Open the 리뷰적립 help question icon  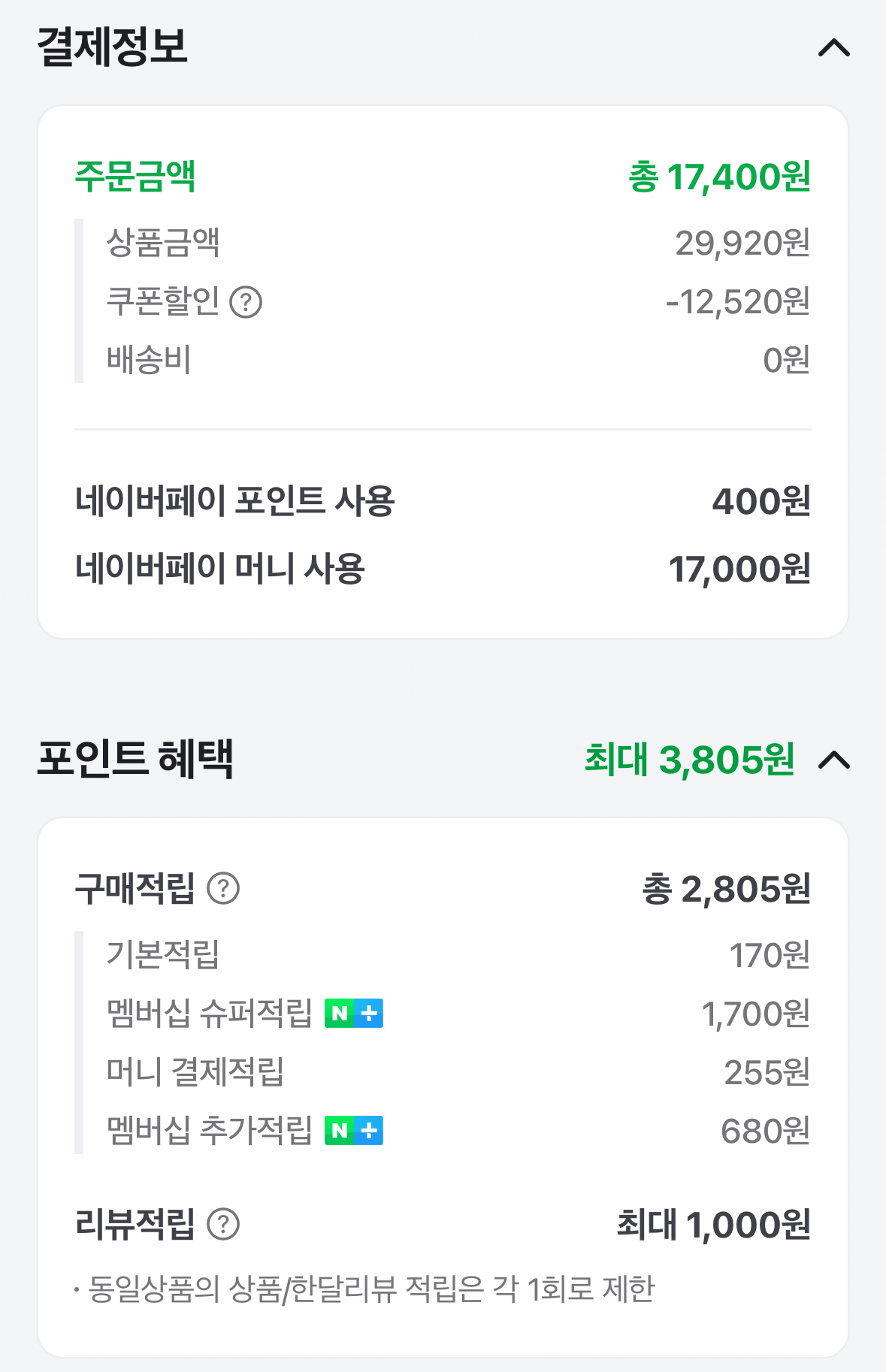[223, 1225]
